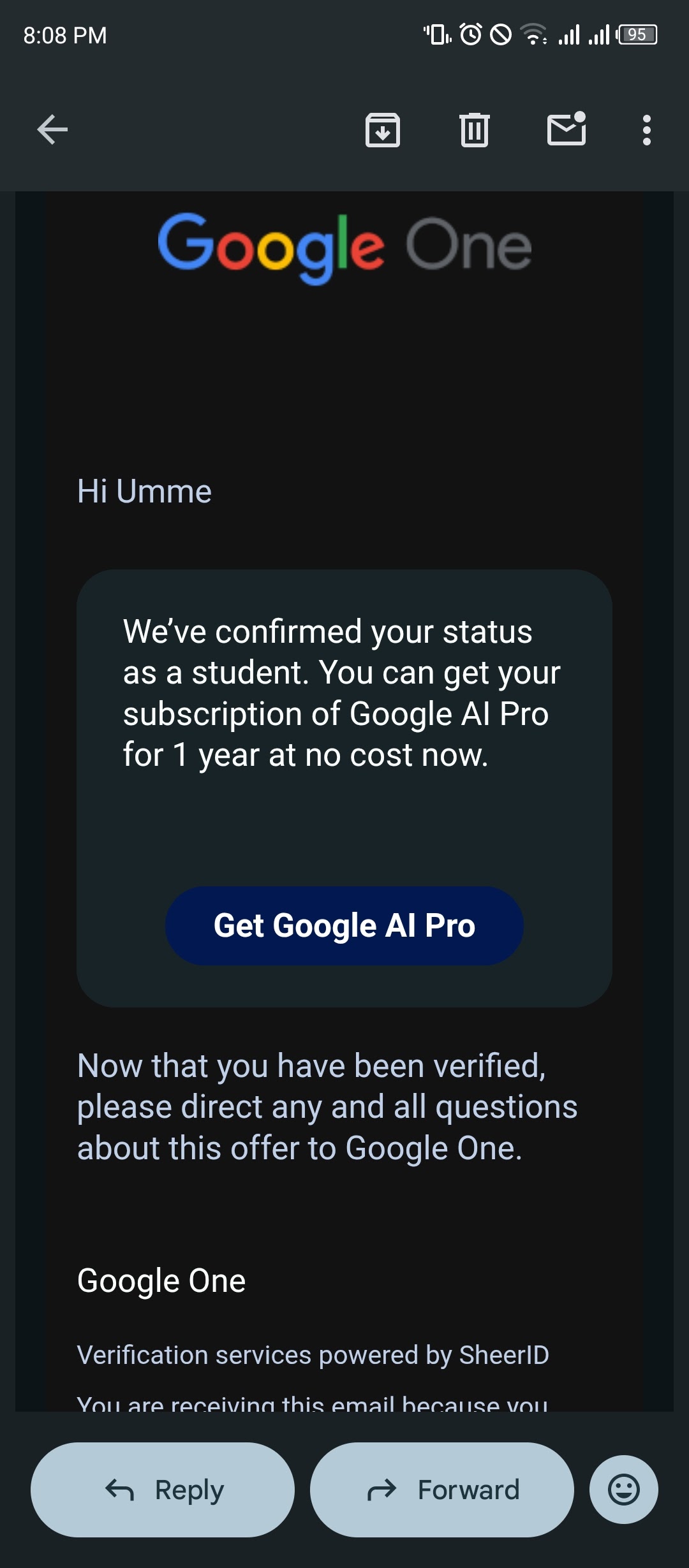
Task: Tap "Verification services powered by SheerID" text
Action: [x=313, y=1355]
